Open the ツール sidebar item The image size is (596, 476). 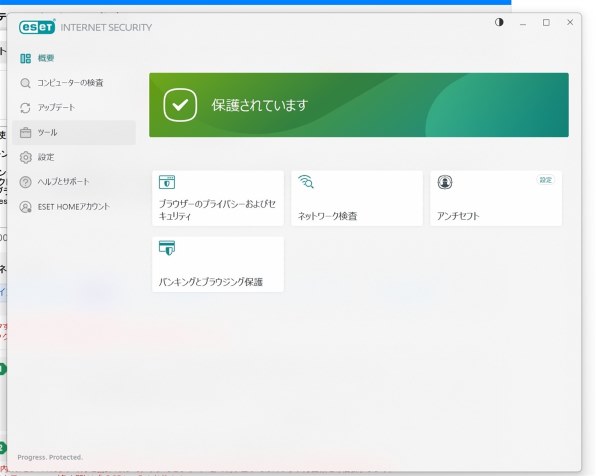[x=74, y=132]
